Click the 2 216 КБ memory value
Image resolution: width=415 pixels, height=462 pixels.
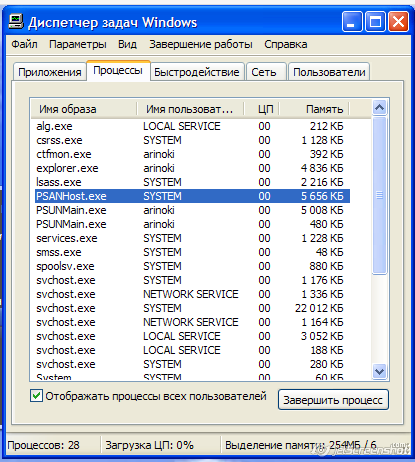[322, 182]
